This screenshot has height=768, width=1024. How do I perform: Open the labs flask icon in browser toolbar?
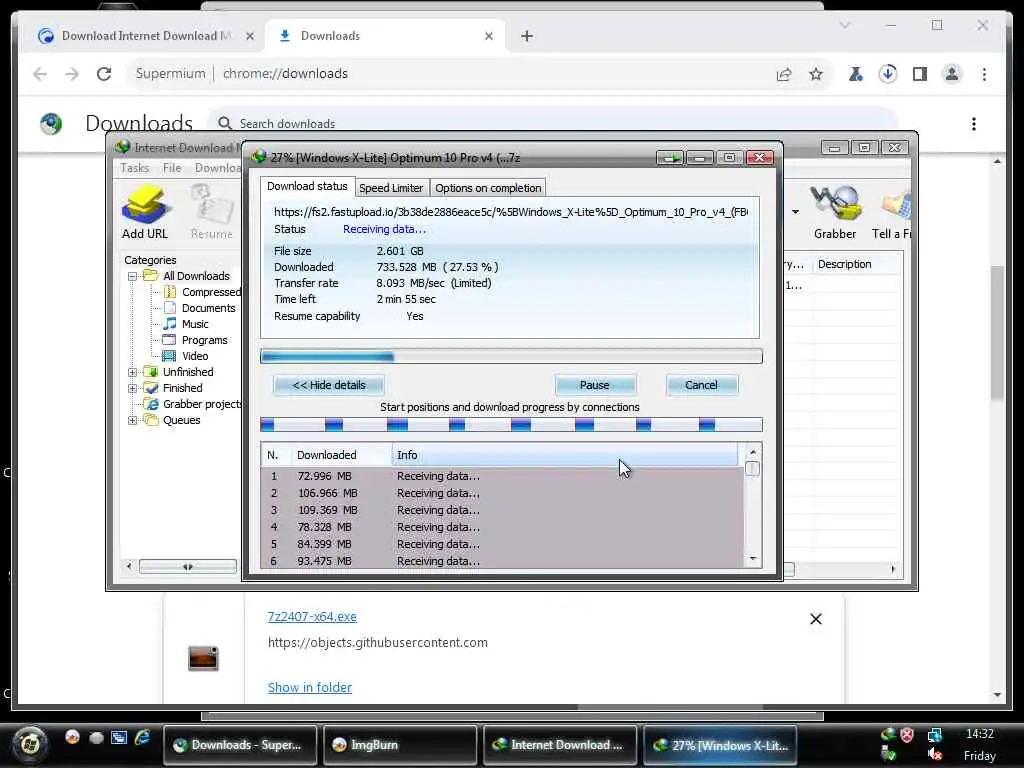(x=855, y=74)
